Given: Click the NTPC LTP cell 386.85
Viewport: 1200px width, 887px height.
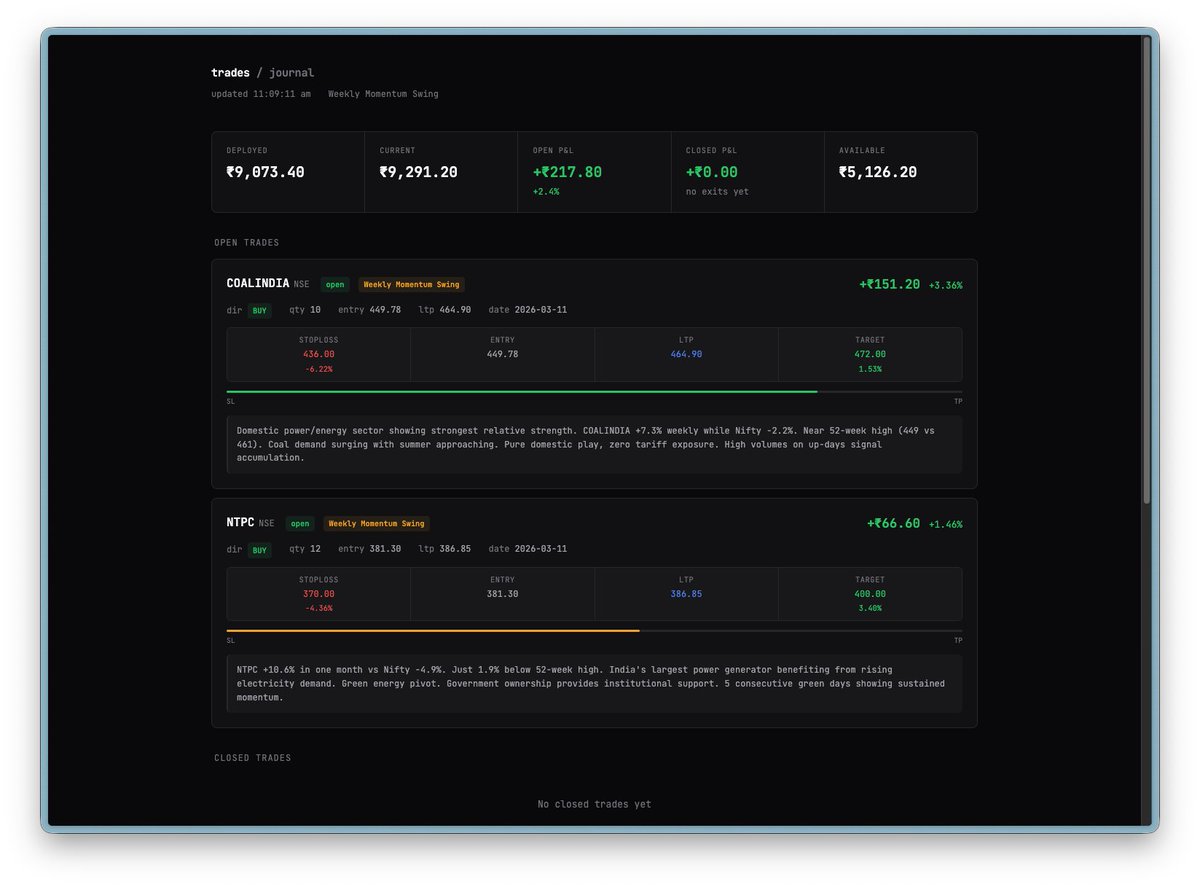Looking at the screenshot, I should 686,594.
